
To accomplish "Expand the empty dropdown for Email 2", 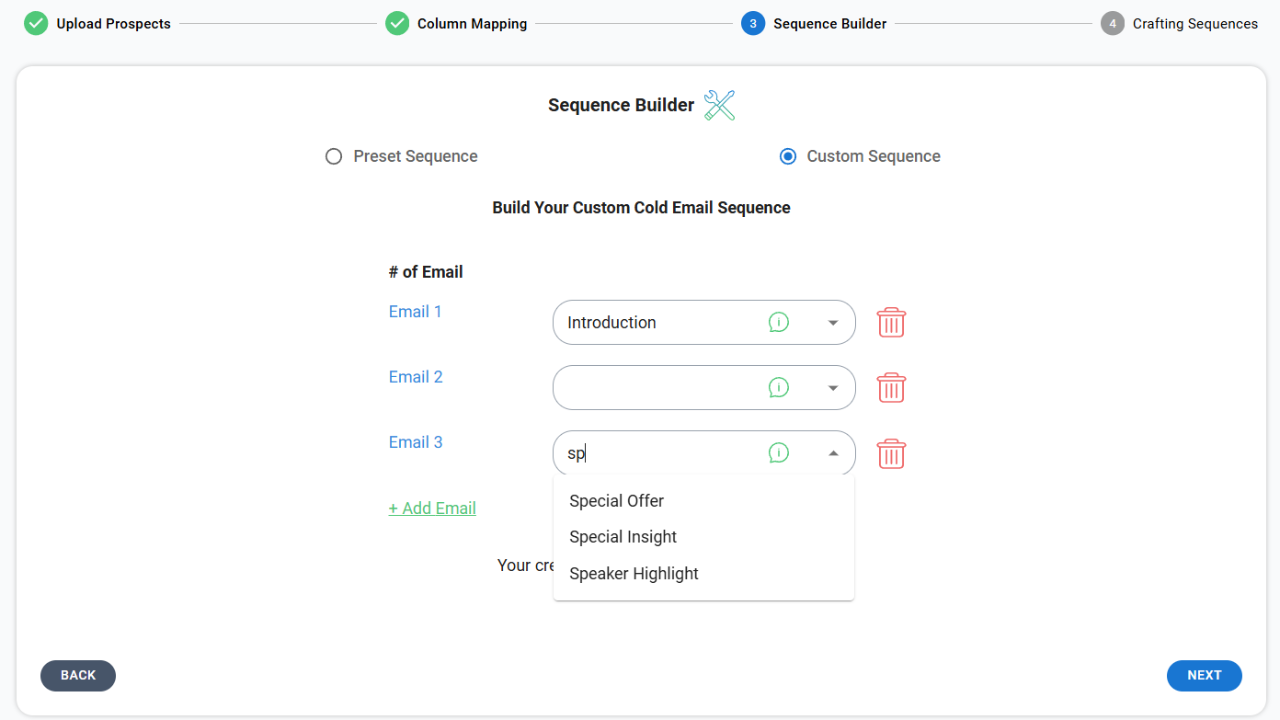I will [833, 387].
